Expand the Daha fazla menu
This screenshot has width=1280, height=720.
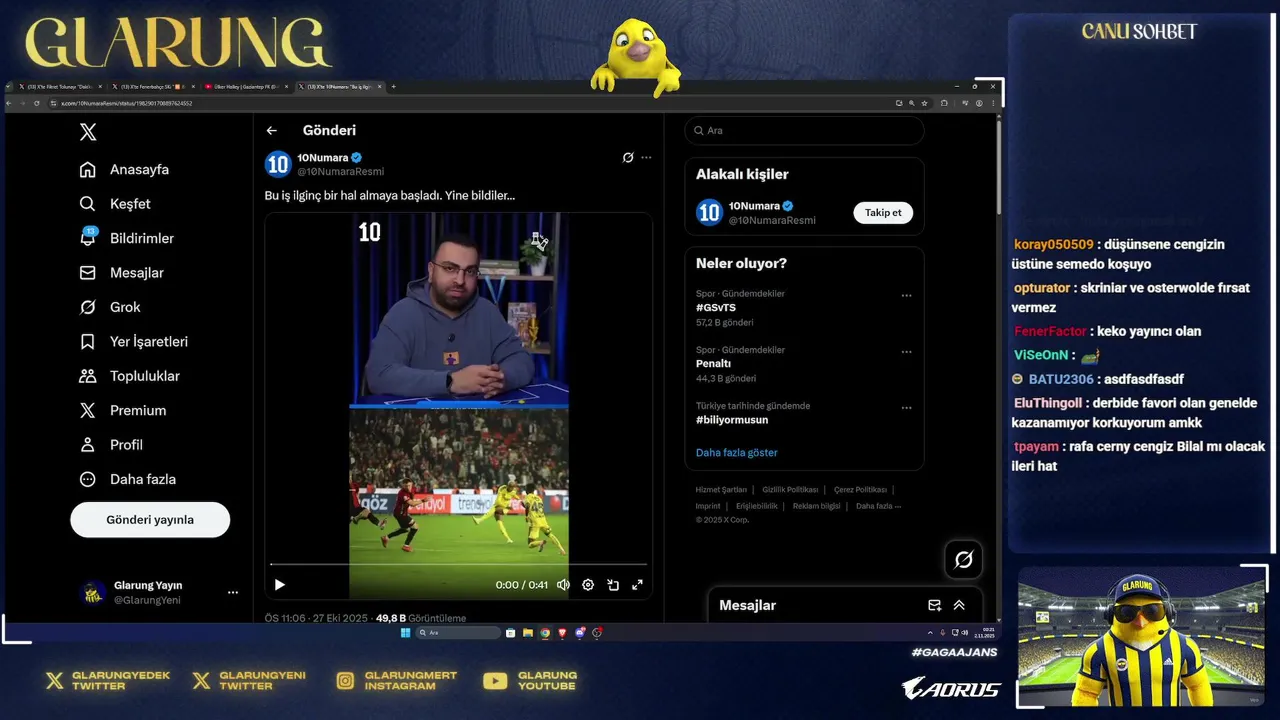(x=128, y=479)
